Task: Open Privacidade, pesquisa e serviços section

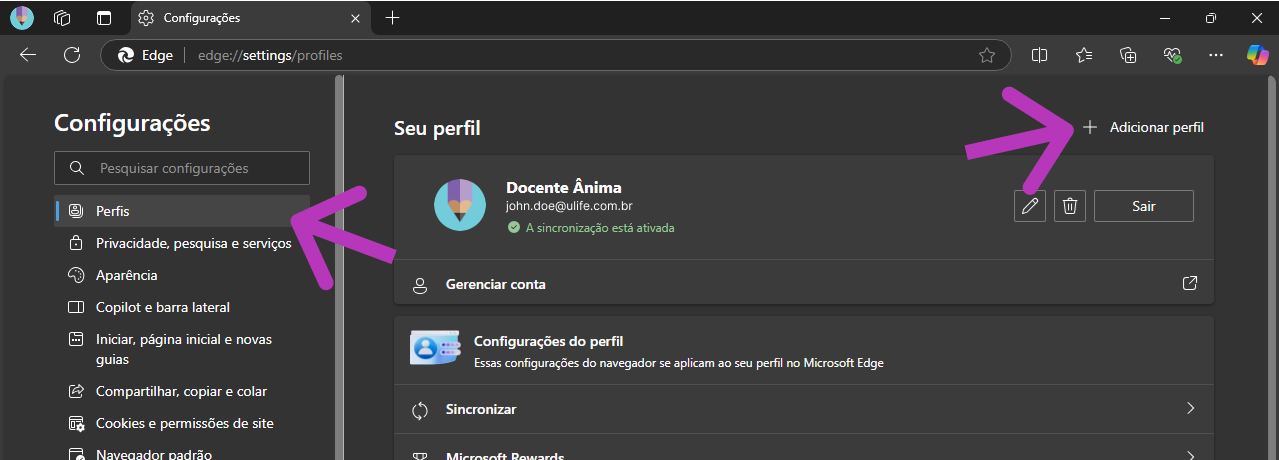Action: click(x=182, y=243)
